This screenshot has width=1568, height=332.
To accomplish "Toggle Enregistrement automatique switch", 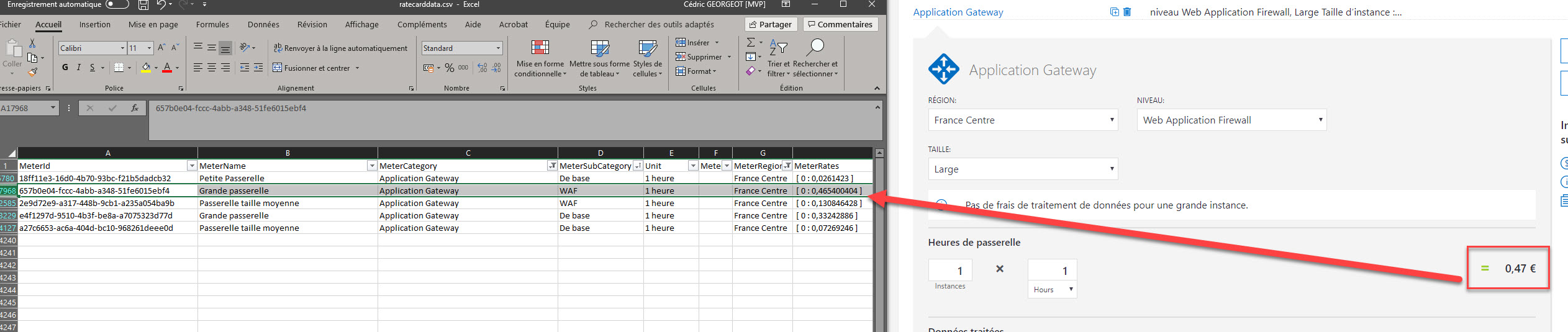I will point(117,4).
